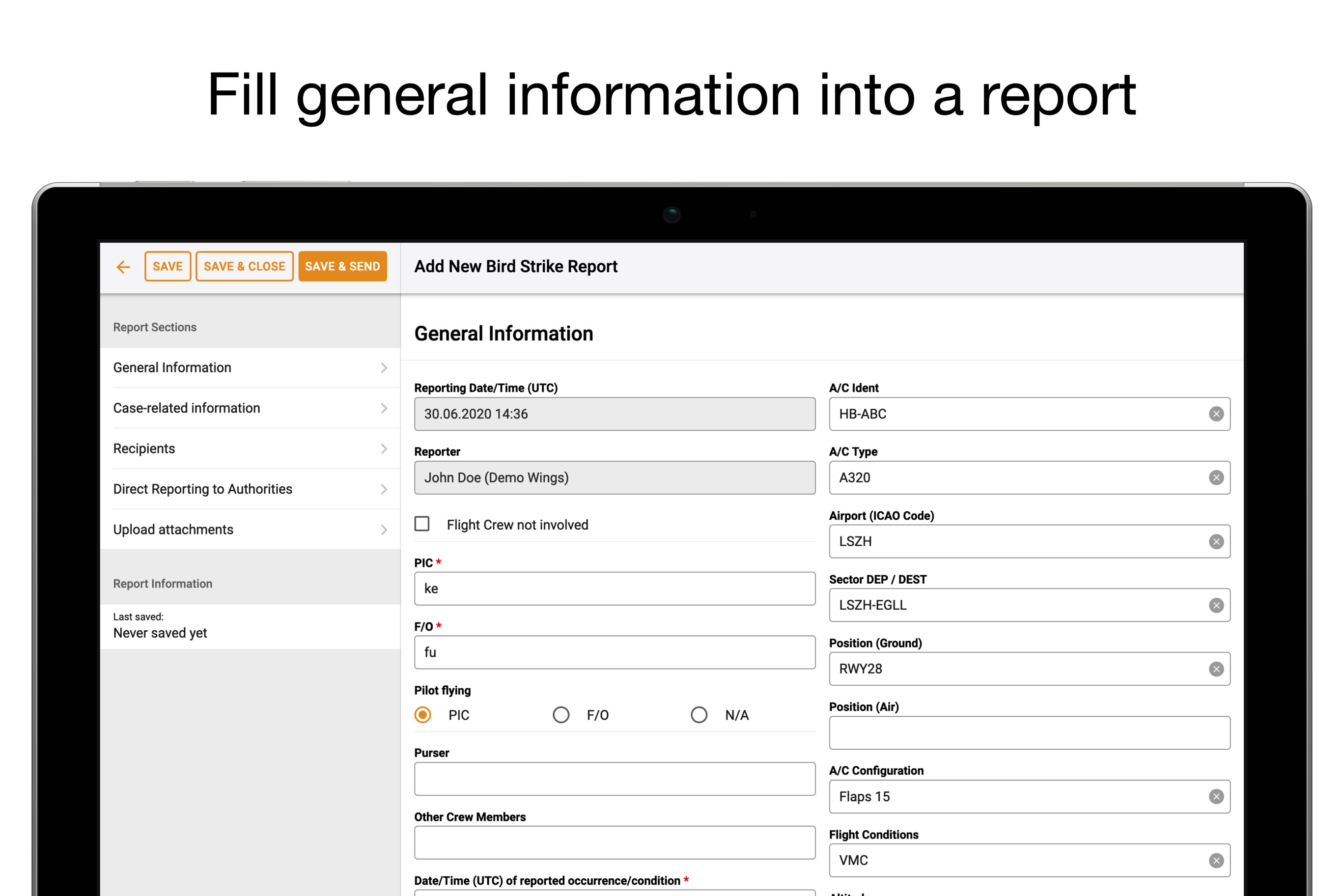Screen dimensions: 1344x896
Task: Clear the A/C Ident field
Action: (x=1216, y=414)
